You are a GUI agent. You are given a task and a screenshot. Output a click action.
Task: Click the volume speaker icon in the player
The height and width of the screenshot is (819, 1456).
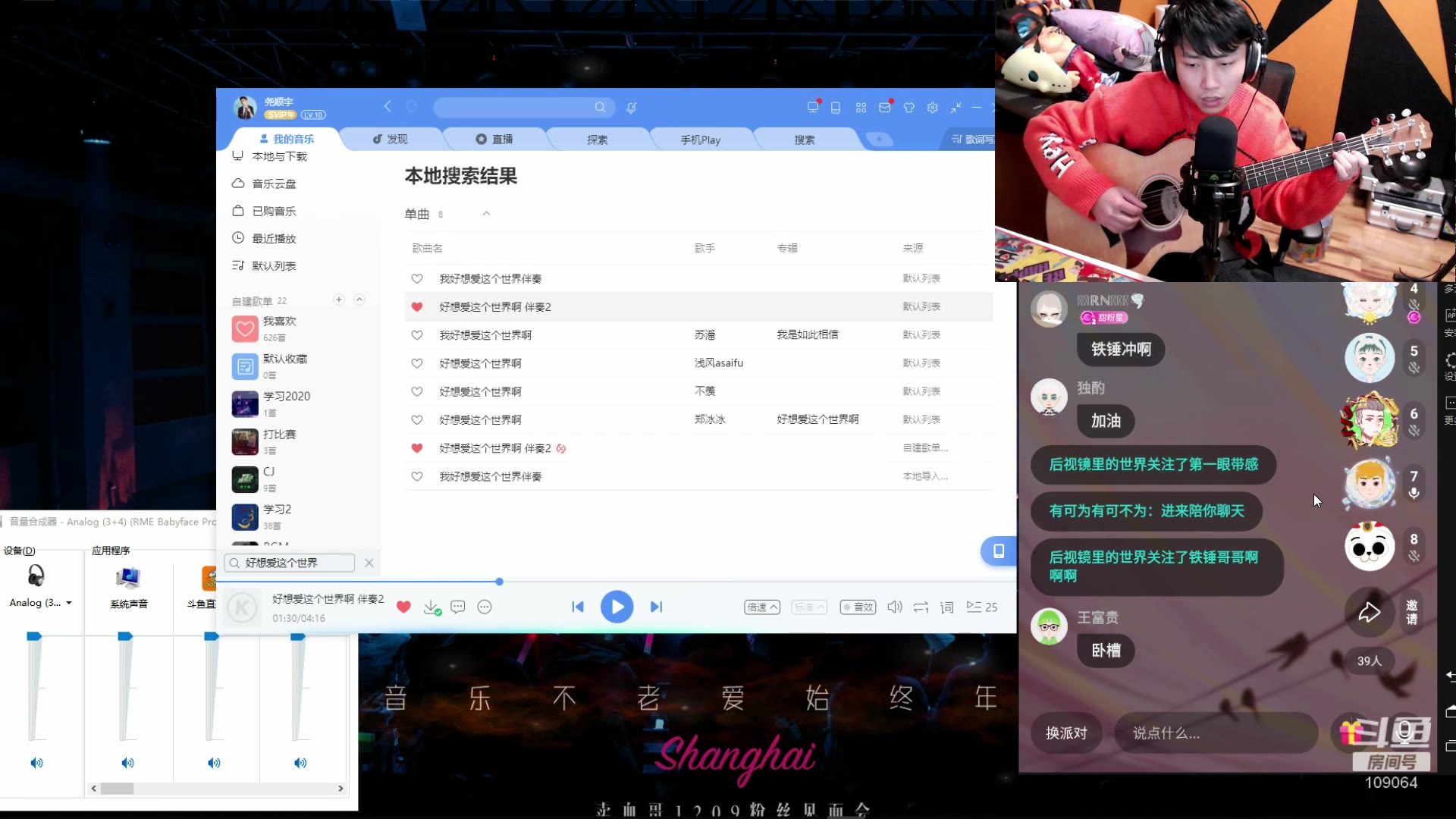[895, 607]
